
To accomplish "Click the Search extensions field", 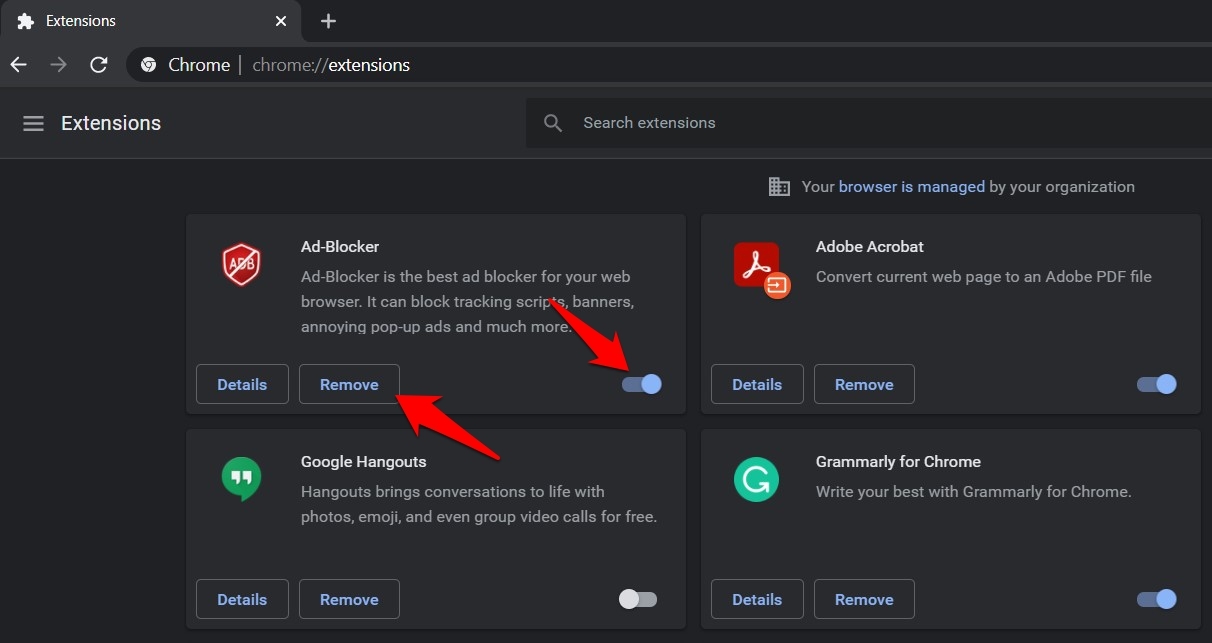I will tap(868, 123).
